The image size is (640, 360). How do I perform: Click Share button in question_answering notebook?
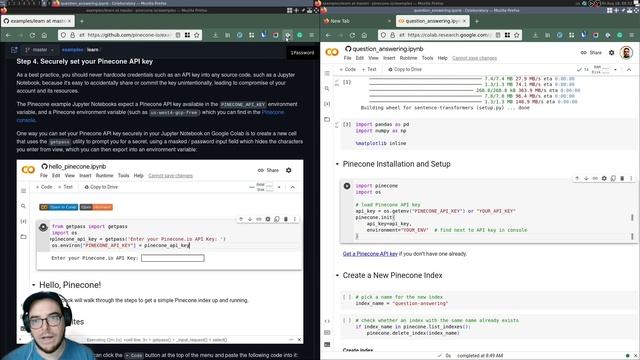pos(591,53)
